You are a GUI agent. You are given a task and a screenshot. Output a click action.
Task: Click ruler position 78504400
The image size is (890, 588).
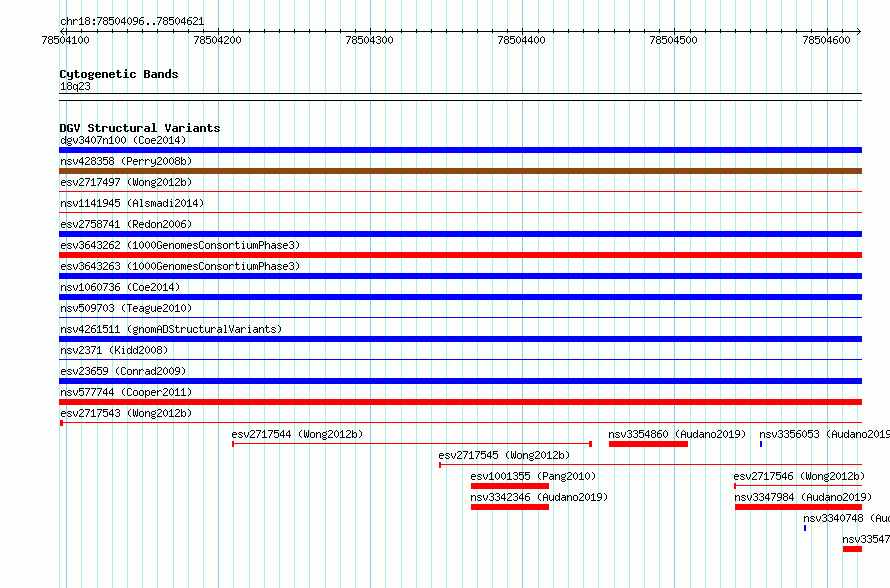(522, 40)
